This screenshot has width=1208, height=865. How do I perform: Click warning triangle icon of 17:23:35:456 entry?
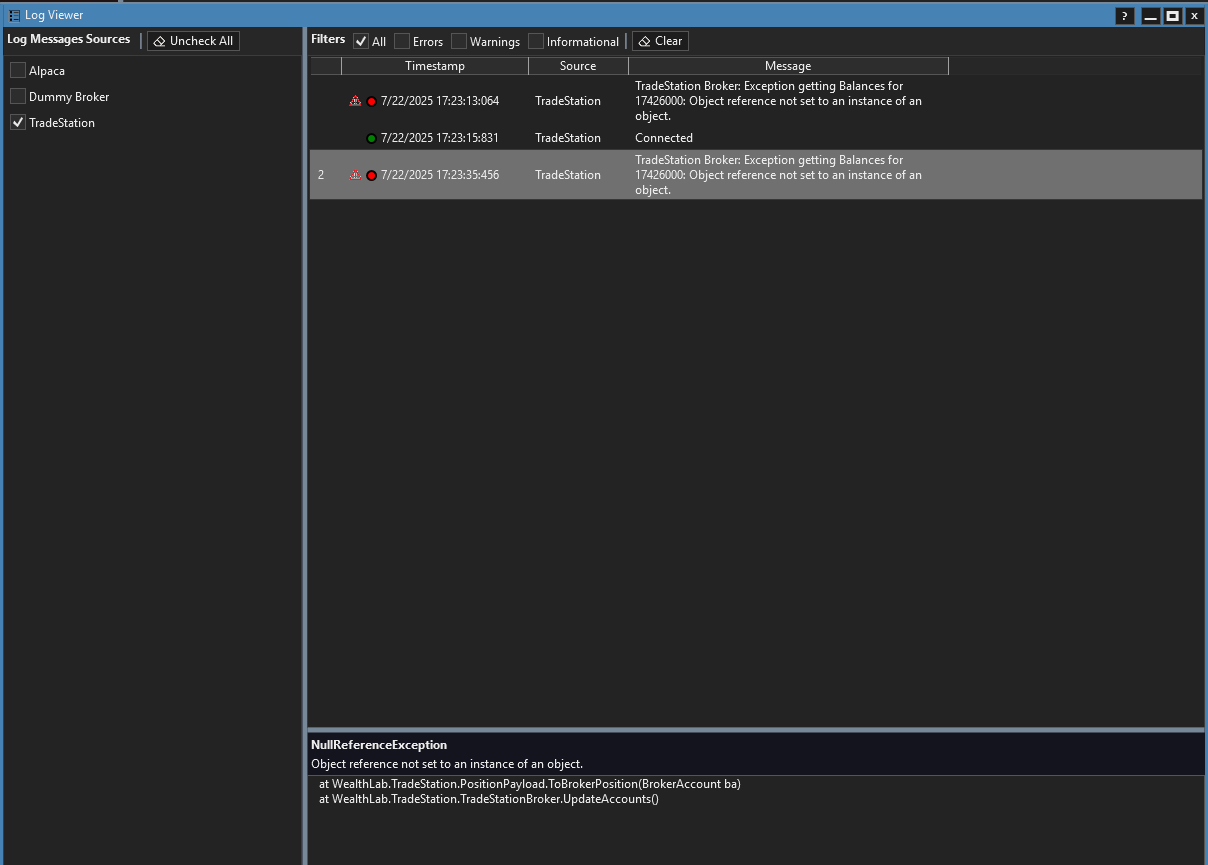click(x=355, y=175)
